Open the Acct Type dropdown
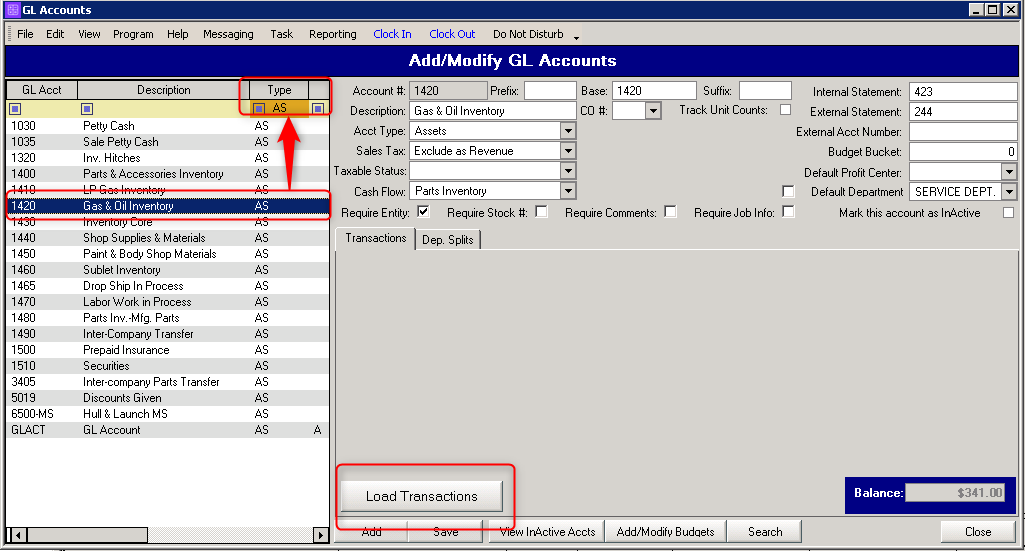This screenshot has height=551, width=1025. pyautogui.click(x=568, y=131)
